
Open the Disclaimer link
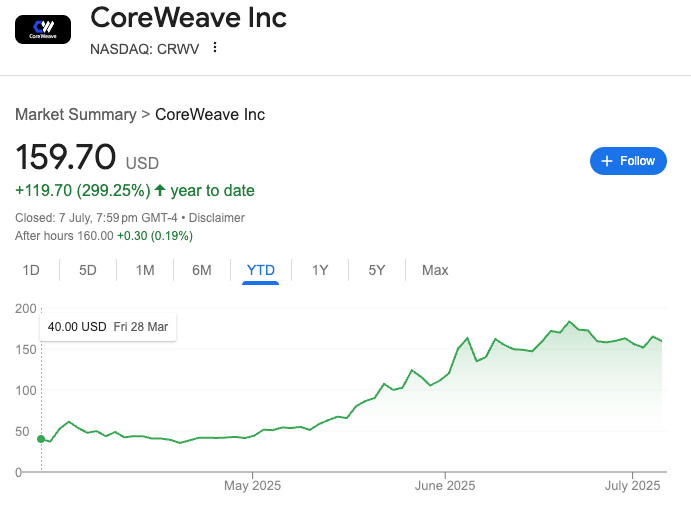(x=217, y=217)
